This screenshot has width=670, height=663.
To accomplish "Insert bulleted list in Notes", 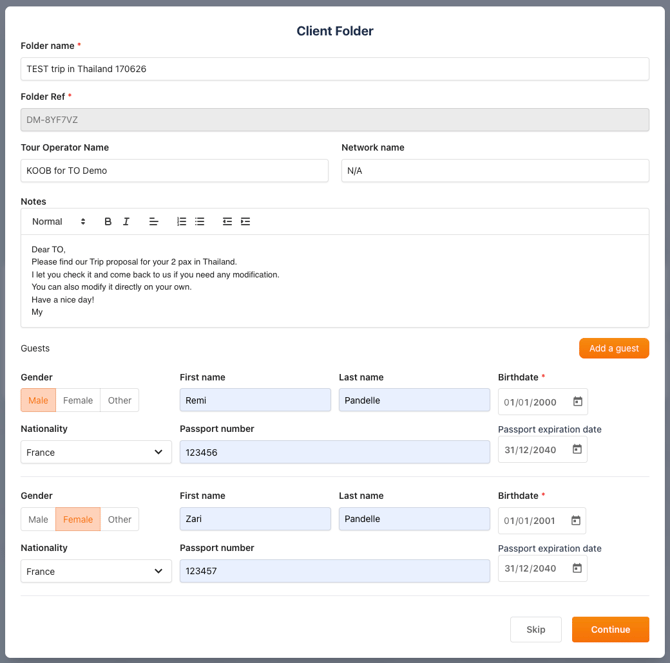I will point(200,221).
